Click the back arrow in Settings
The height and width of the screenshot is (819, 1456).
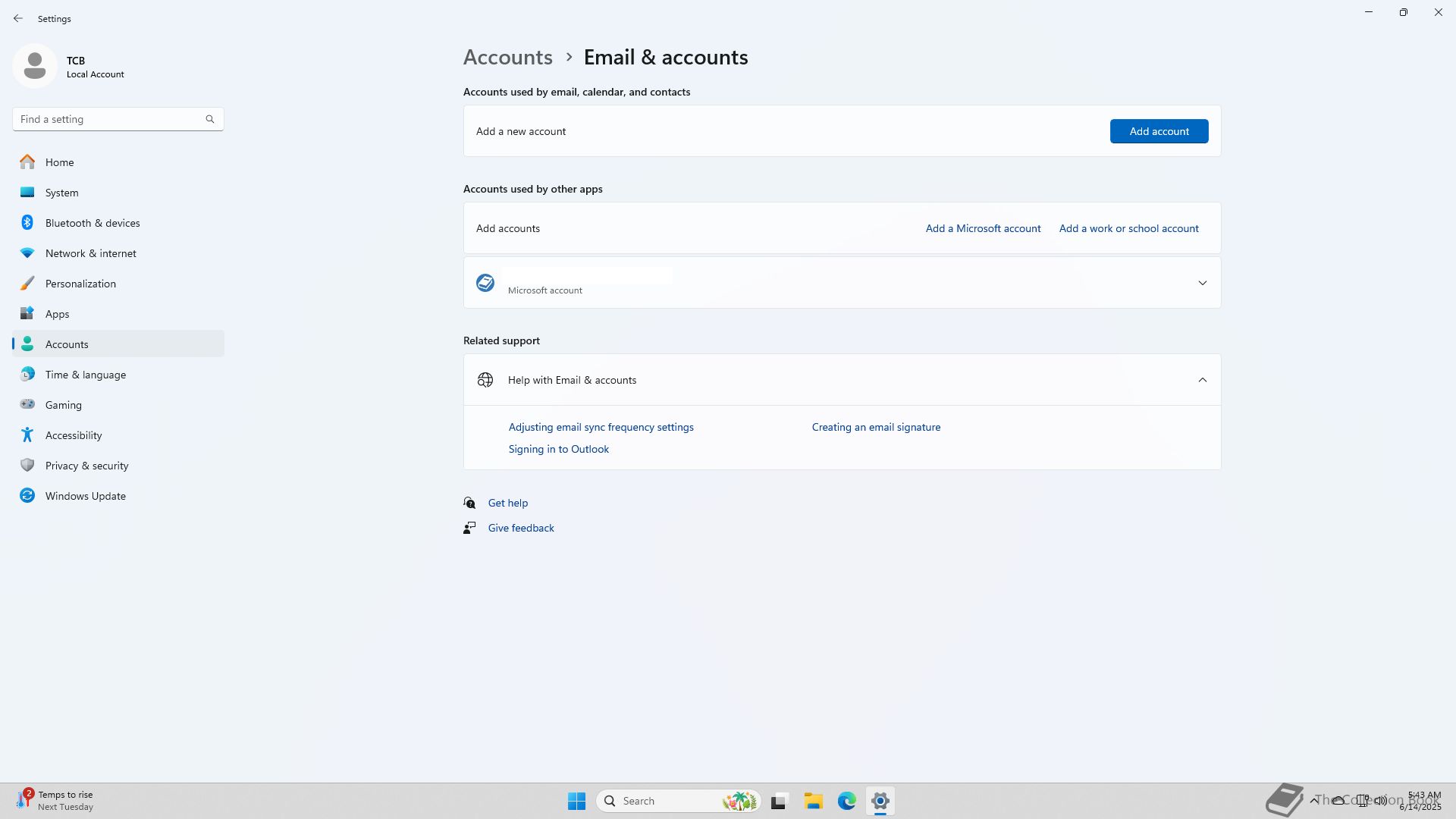click(18, 18)
